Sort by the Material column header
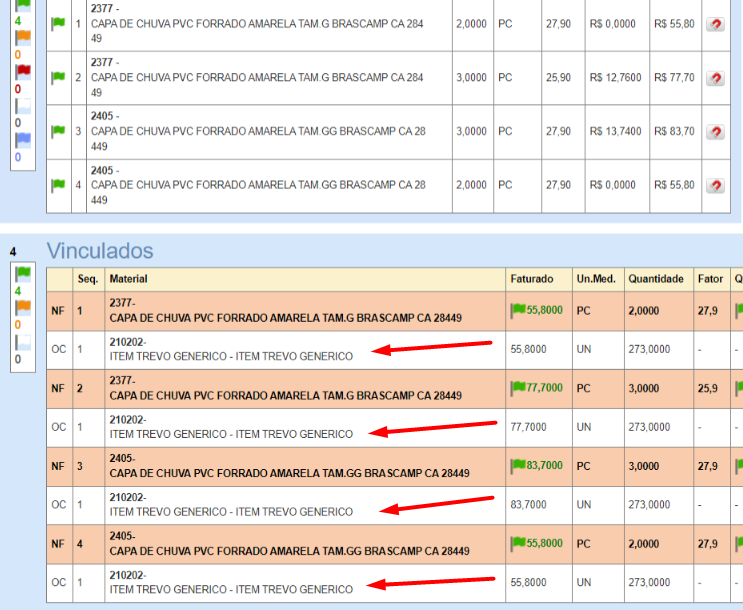The width and height of the screenshot is (743, 610). pyautogui.click(x=128, y=279)
